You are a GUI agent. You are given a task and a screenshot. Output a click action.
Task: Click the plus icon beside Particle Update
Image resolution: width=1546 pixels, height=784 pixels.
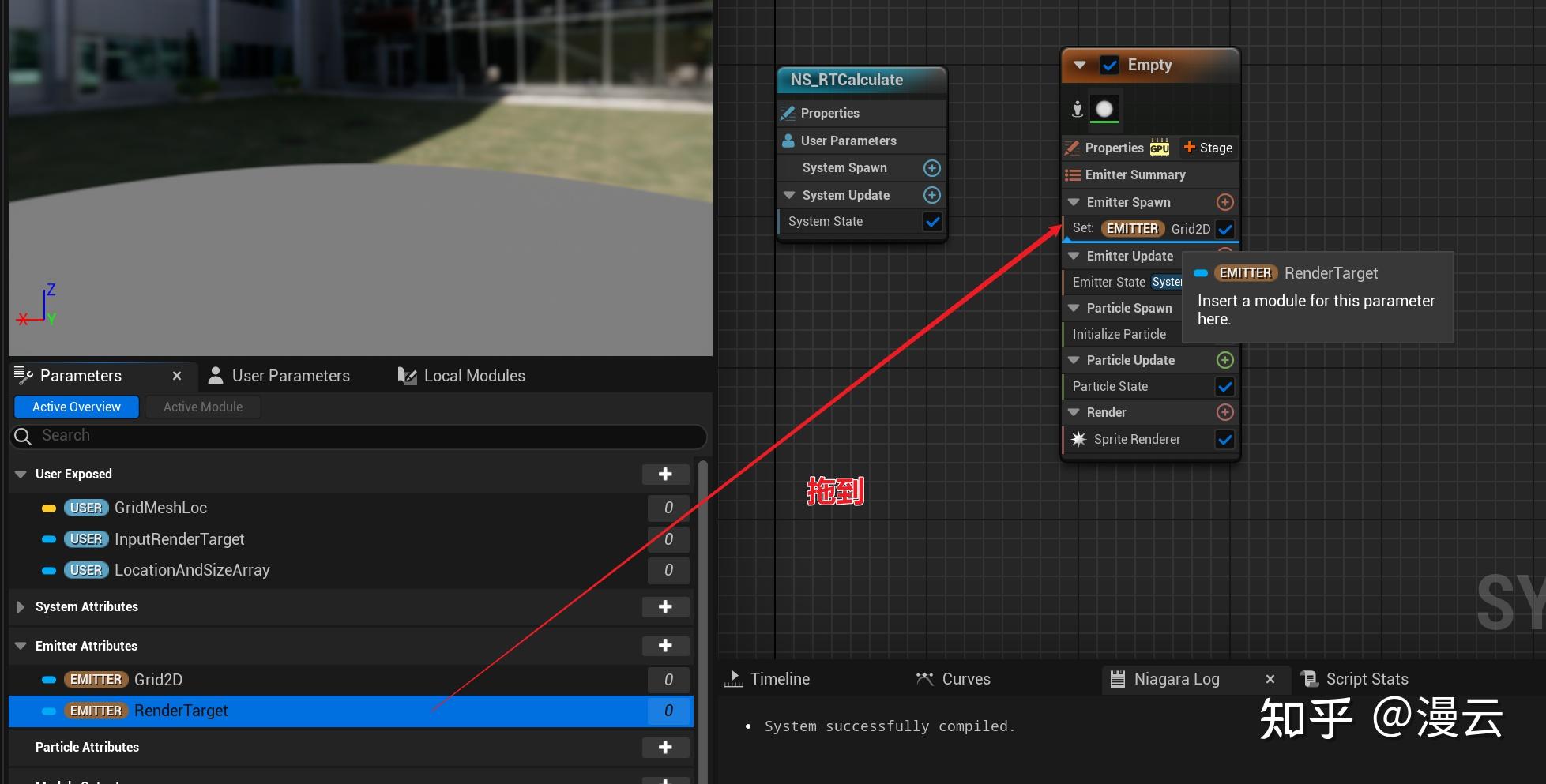1225,360
